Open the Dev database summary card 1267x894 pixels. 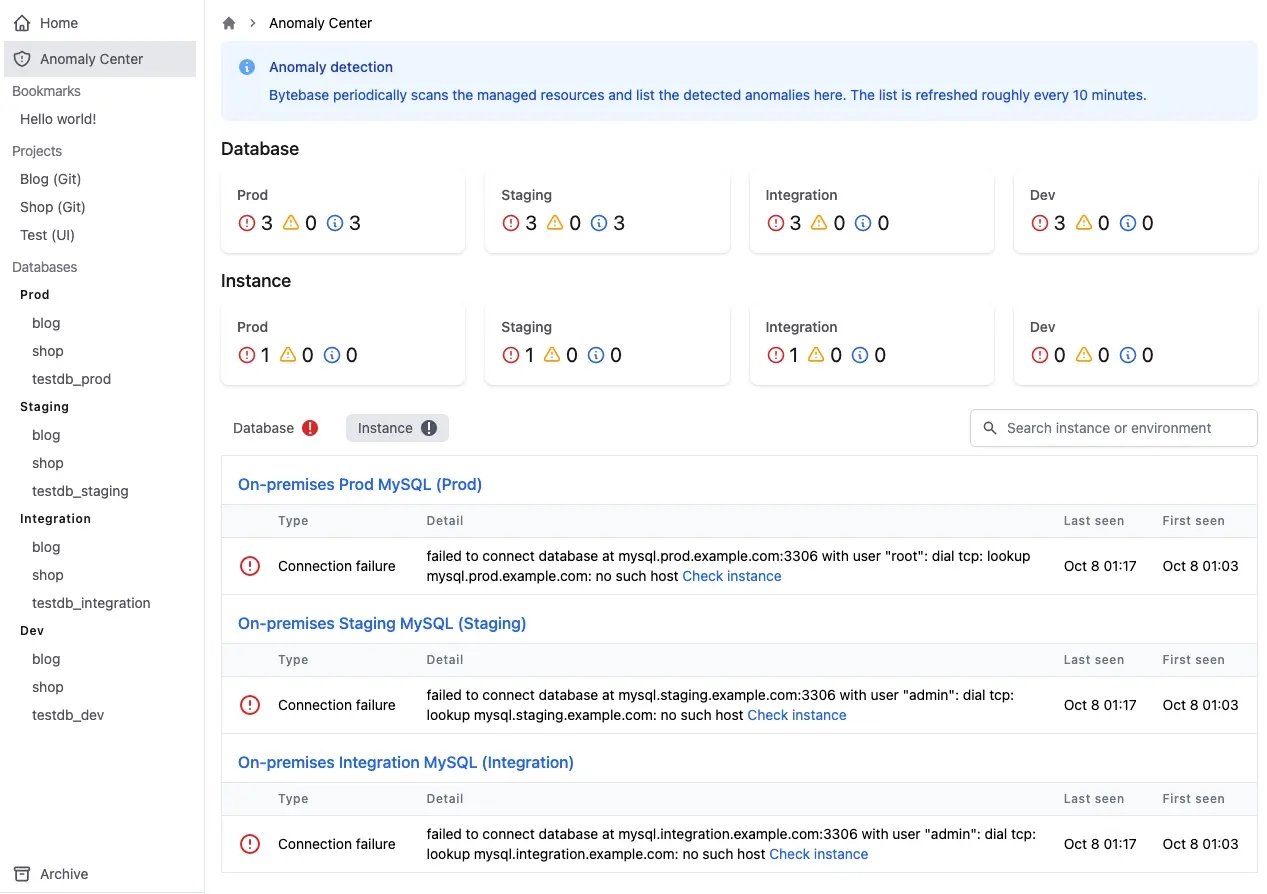1136,211
